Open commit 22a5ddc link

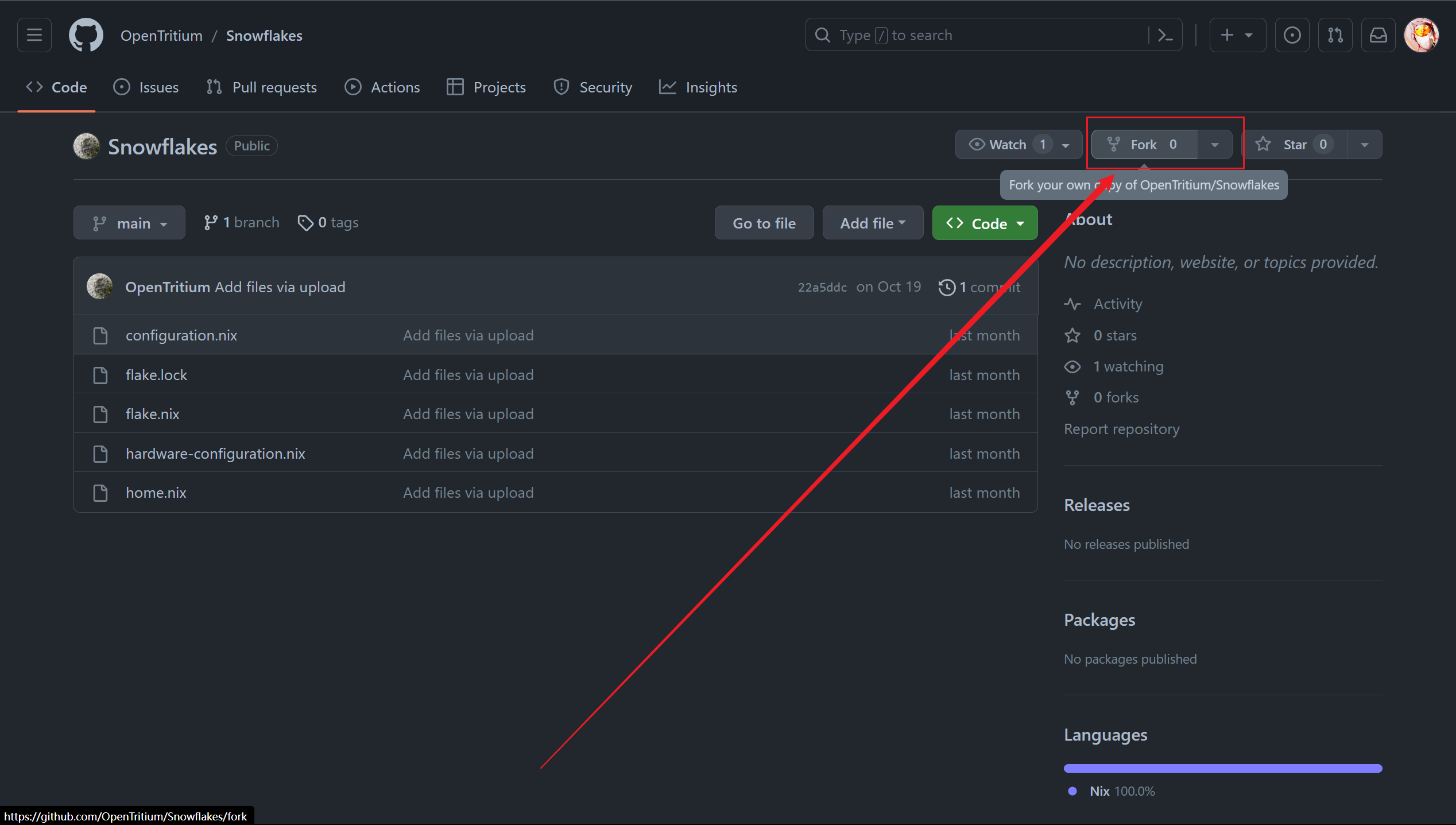click(822, 287)
